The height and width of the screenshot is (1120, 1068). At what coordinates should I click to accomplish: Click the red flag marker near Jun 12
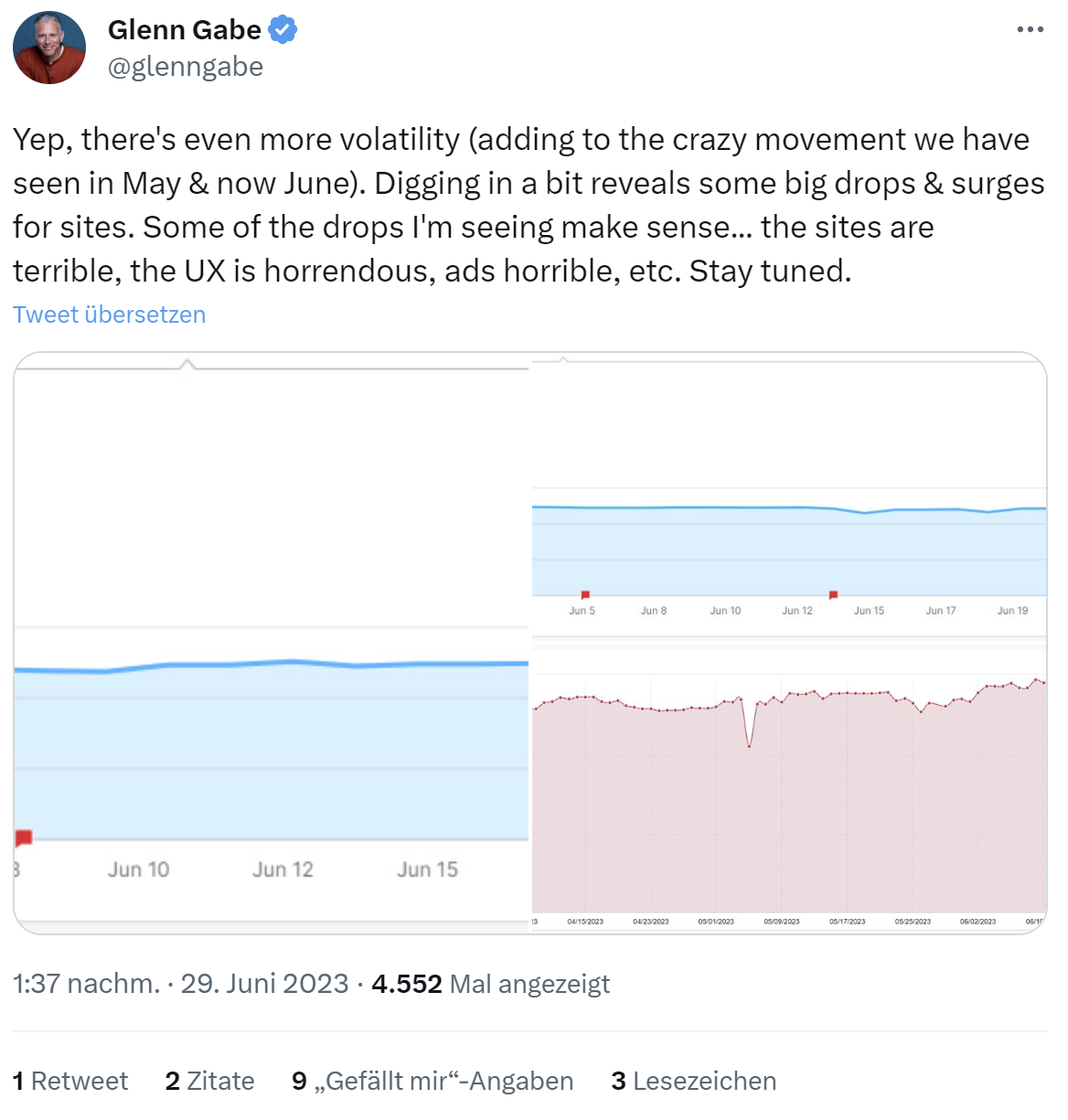coord(833,594)
